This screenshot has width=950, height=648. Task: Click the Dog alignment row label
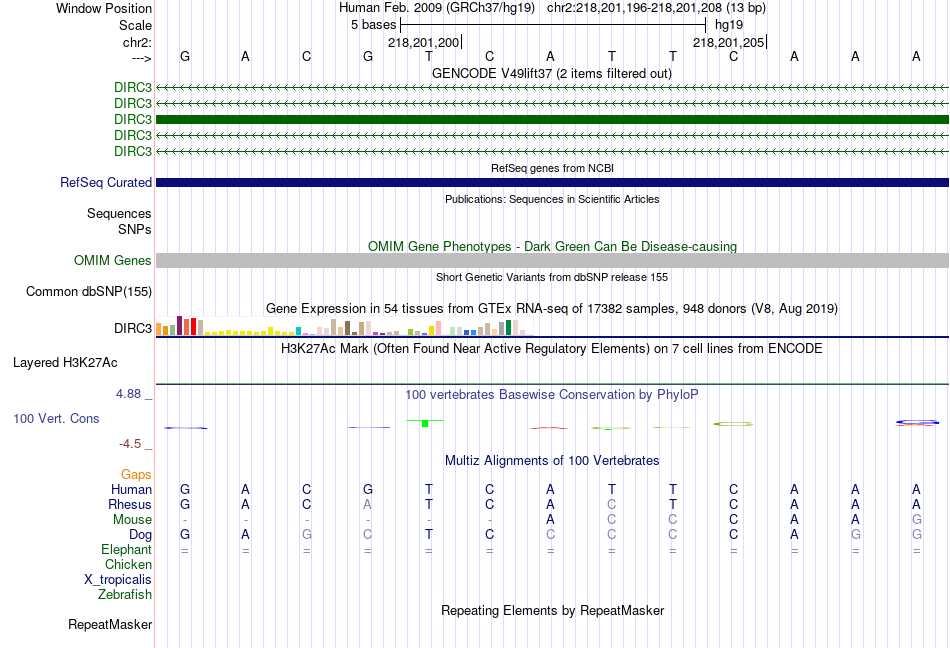(x=140, y=535)
